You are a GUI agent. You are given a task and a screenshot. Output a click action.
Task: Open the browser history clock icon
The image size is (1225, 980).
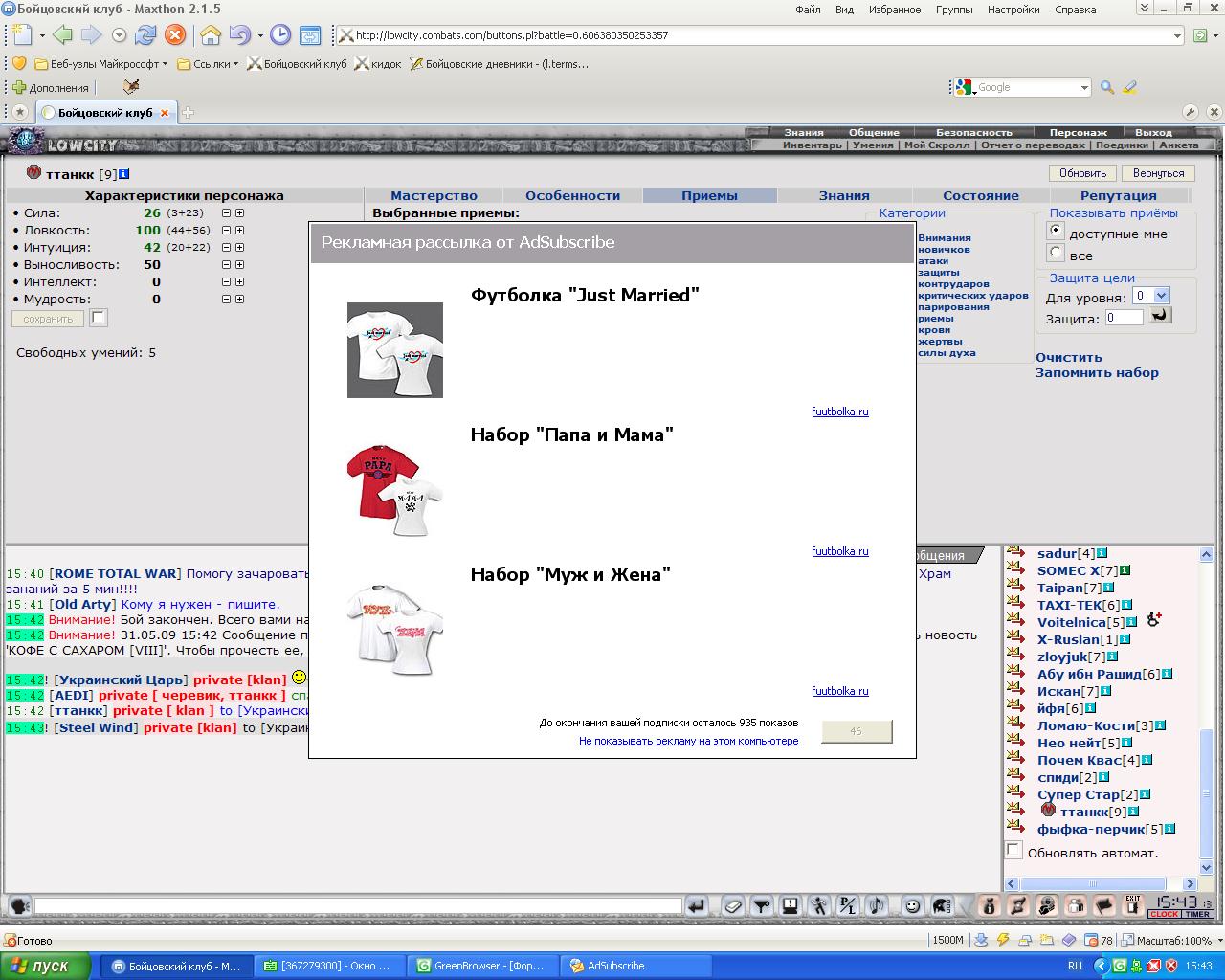click(x=279, y=35)
